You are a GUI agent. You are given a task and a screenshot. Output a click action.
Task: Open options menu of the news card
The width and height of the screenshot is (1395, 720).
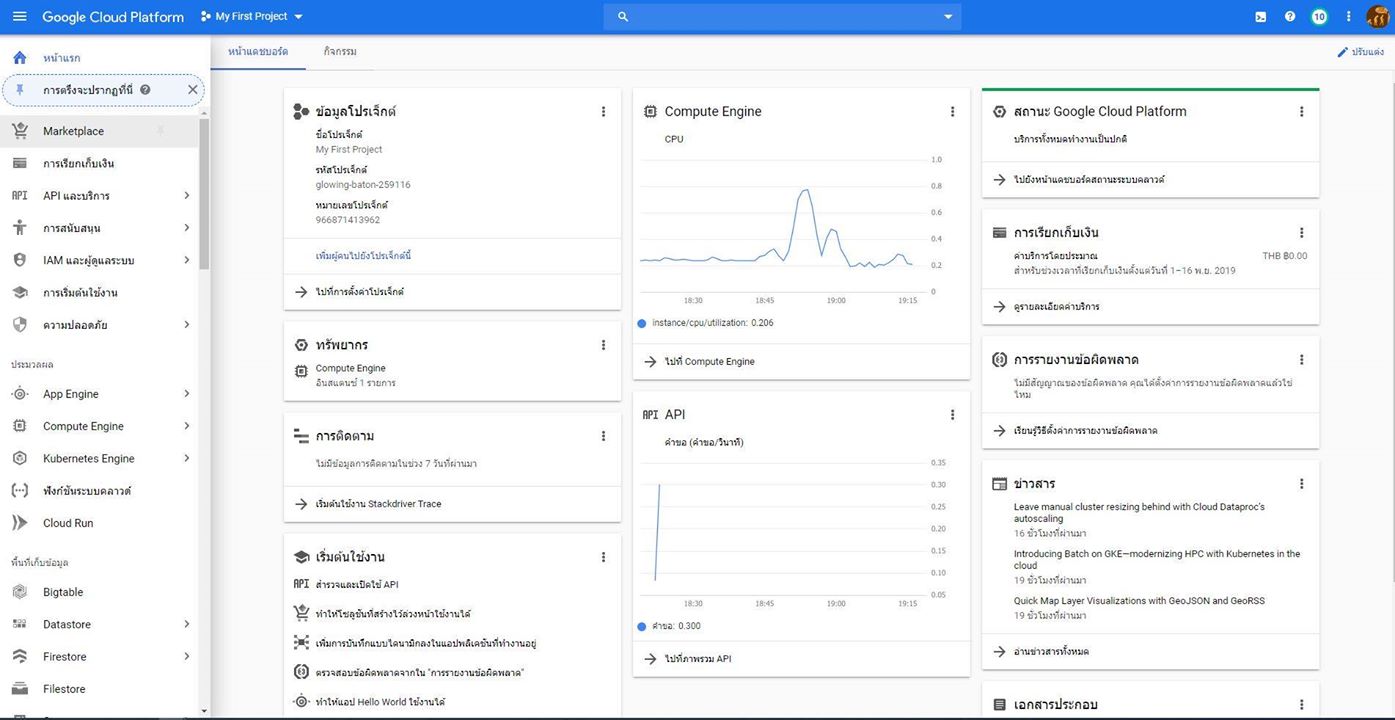1301,484
